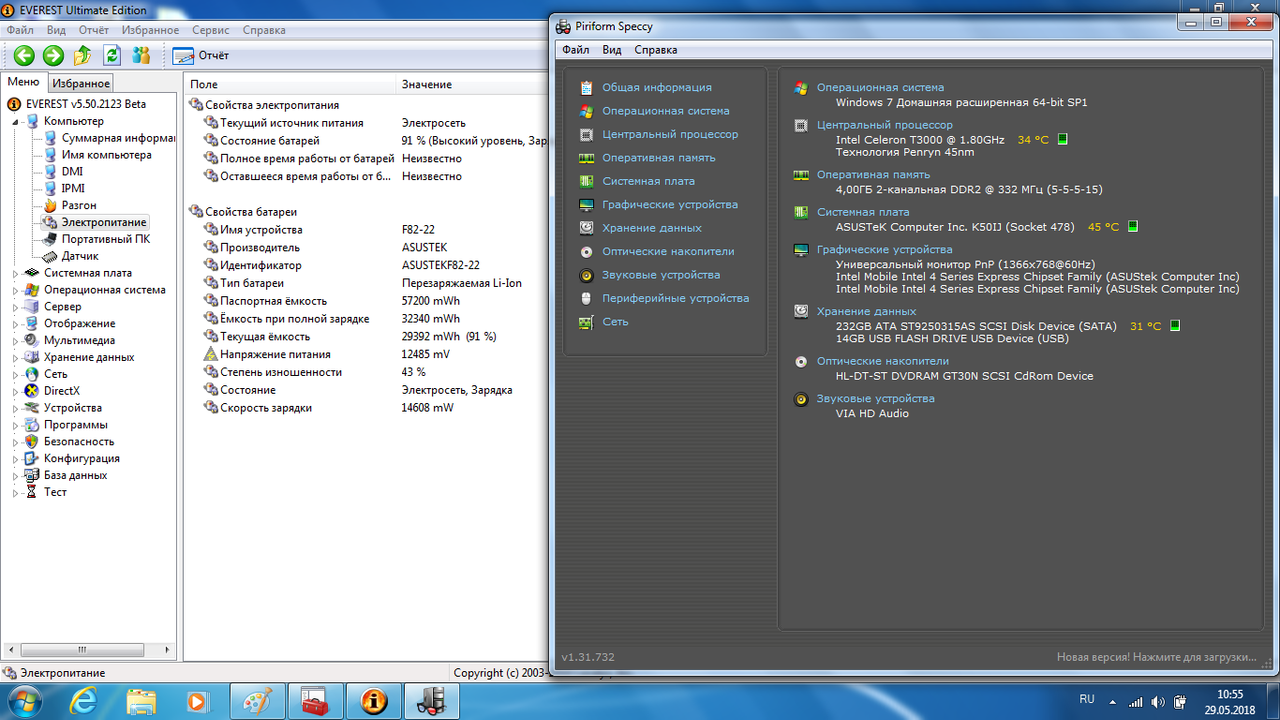Click the Поле column header
Viewport: 1280px width, 720px height.
coord(291,84)
